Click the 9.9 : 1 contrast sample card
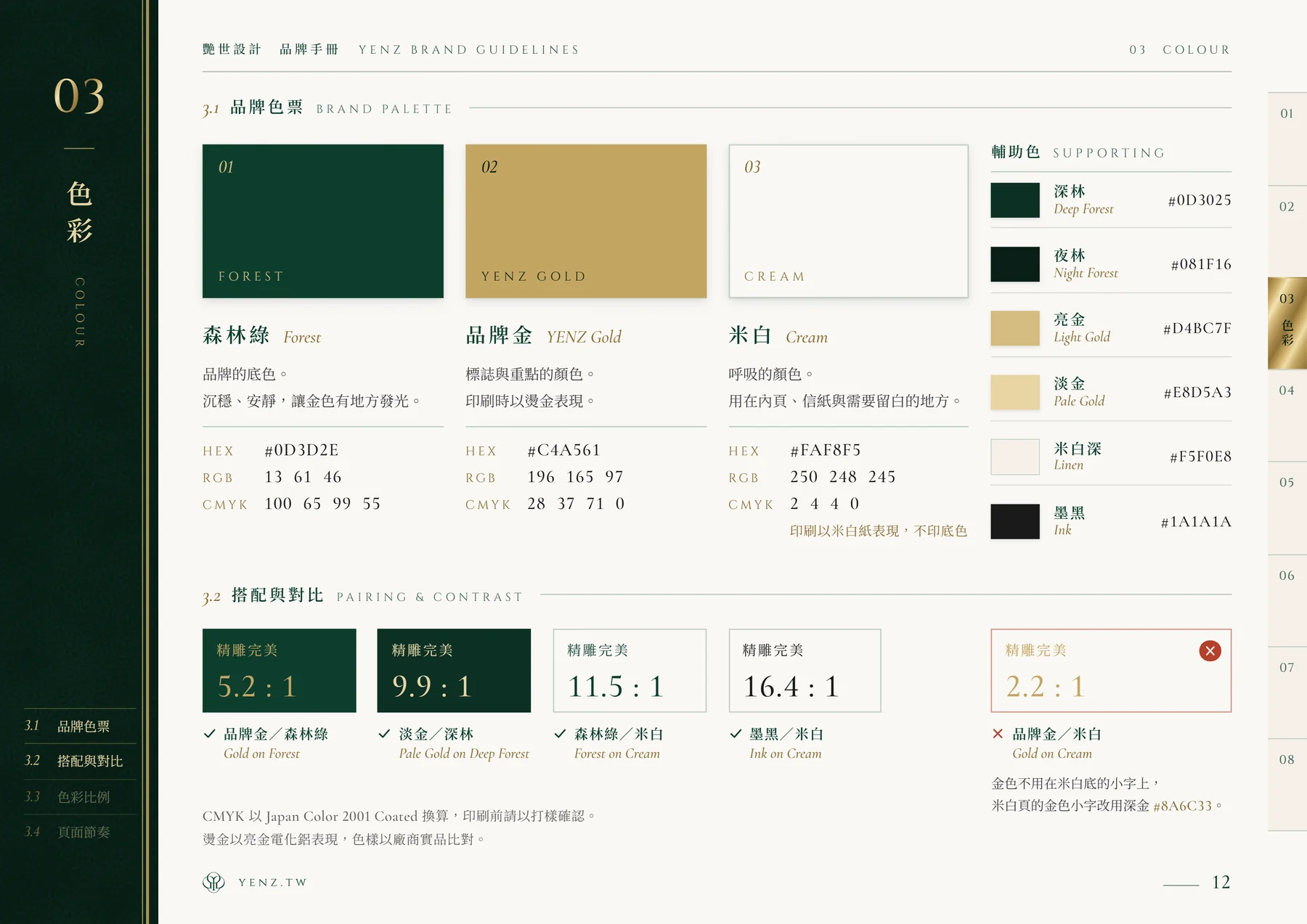This screenshot has width=1307, height=924. [x=454, y=670]
